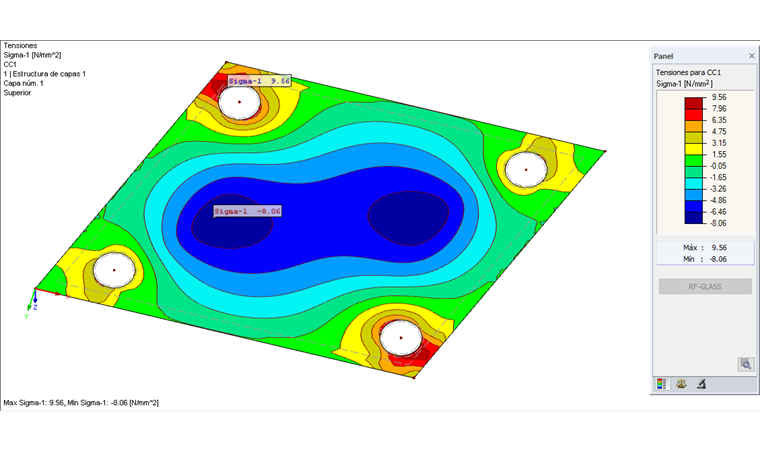Click the 'Max Sigma-1: 9.56' status line
760x453 pixels.
pyautogui.click(x=81, y=403)
